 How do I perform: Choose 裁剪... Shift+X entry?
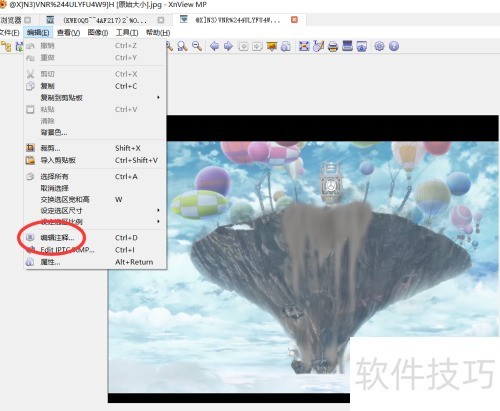tap(95, 148)
